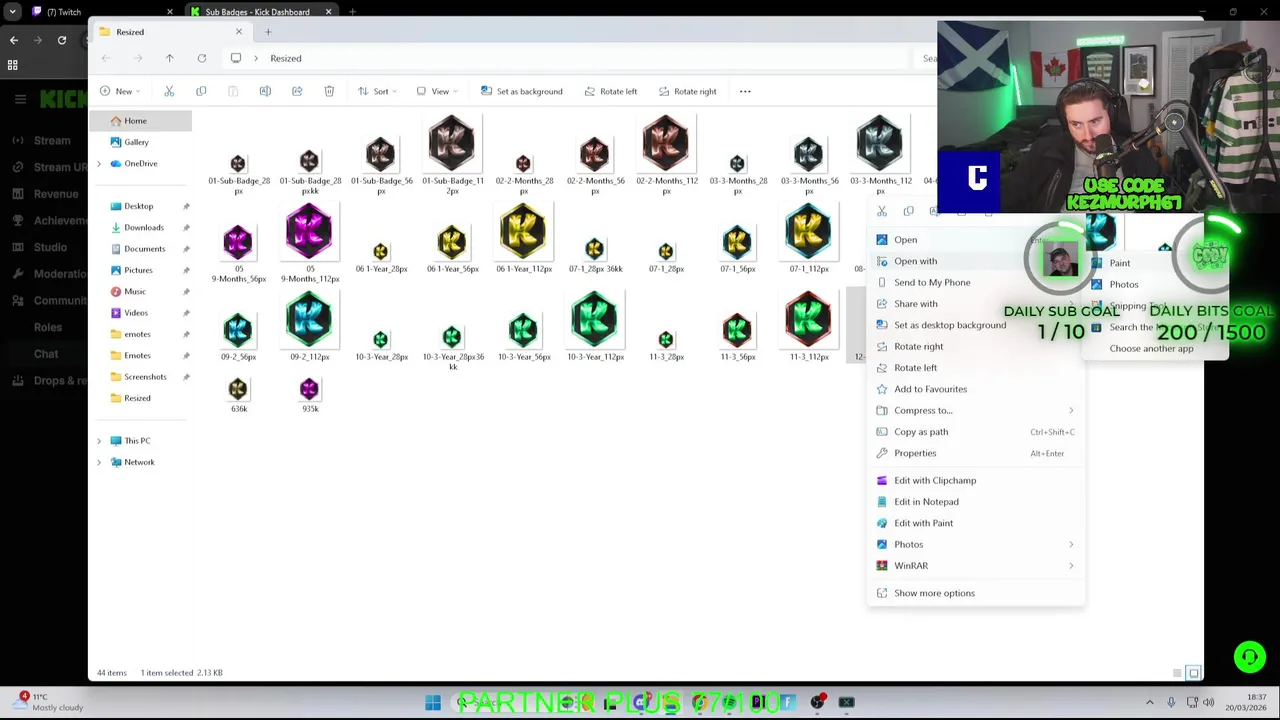1280x720 pixels.
Task: Click Set as background toolbar button
Action: point(521,91)
